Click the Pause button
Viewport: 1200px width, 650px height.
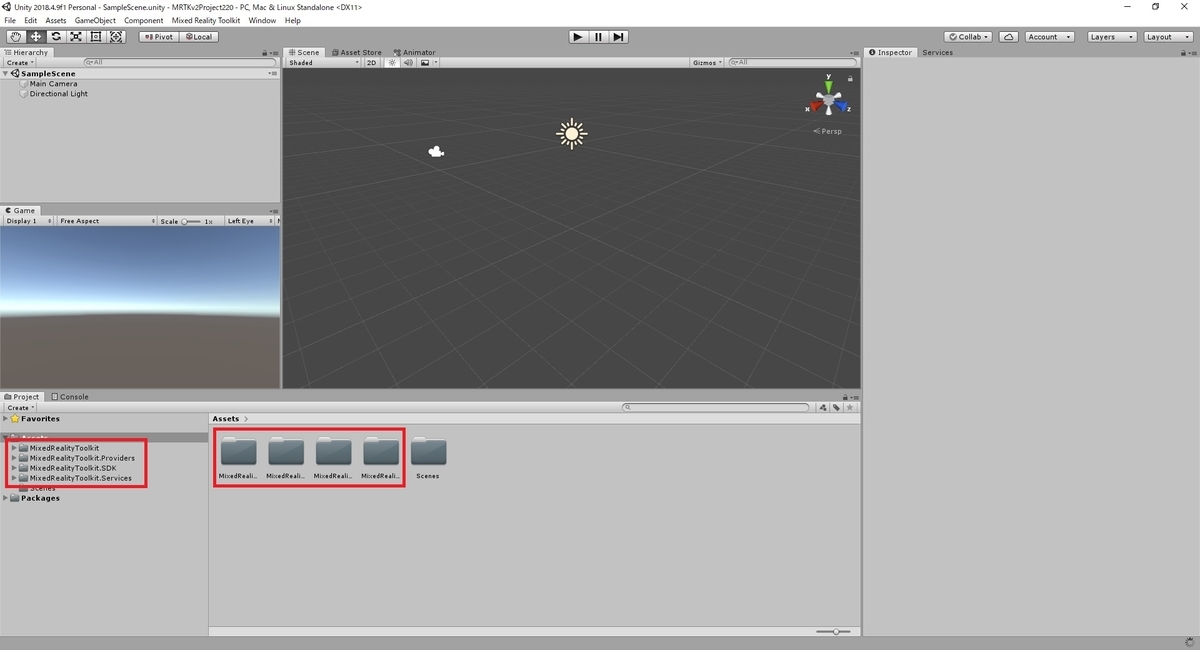(598, 37)
